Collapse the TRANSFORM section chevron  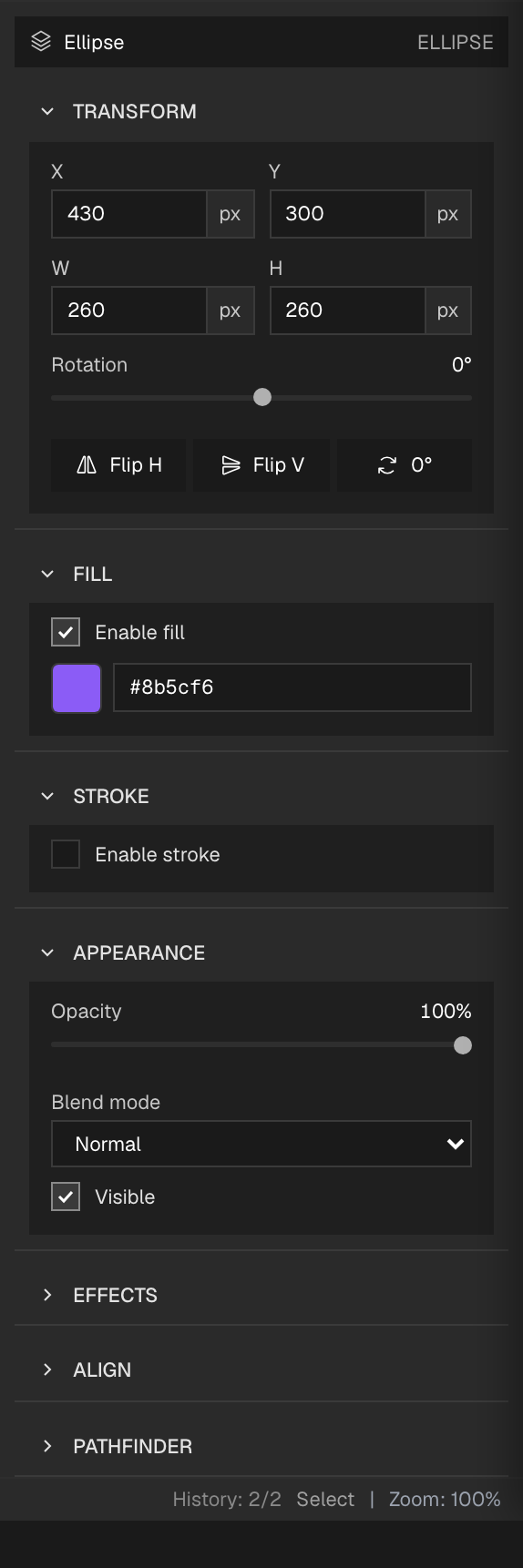(x=47, y=111)
